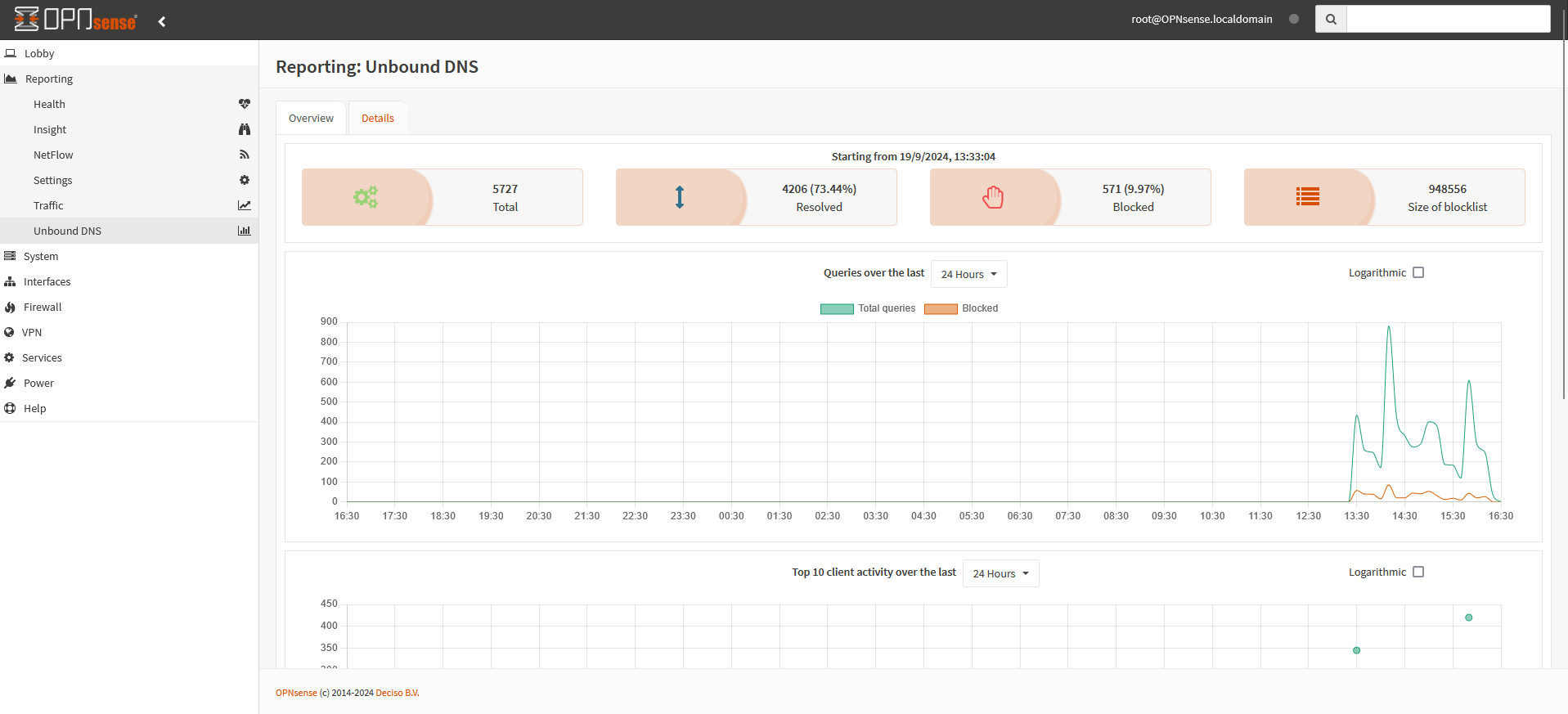Click the Traffic line-chart icon
Screen dimensions: 1568x714
244,205
